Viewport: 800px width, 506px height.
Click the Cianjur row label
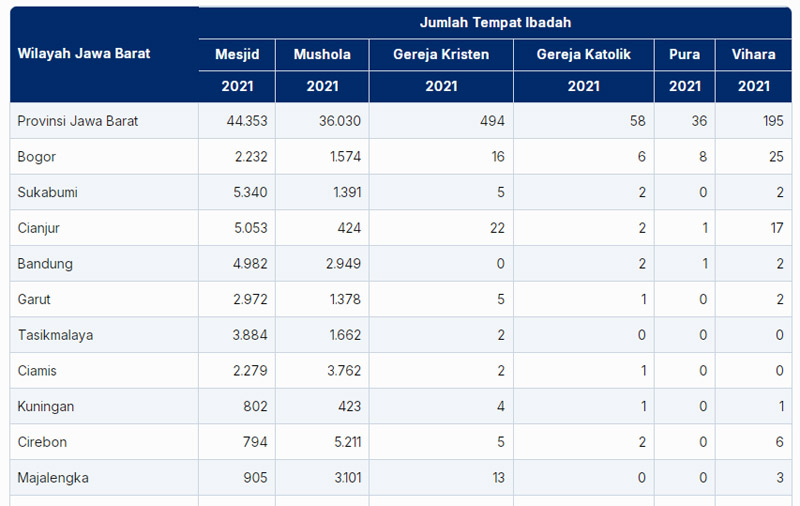[40, 228]
